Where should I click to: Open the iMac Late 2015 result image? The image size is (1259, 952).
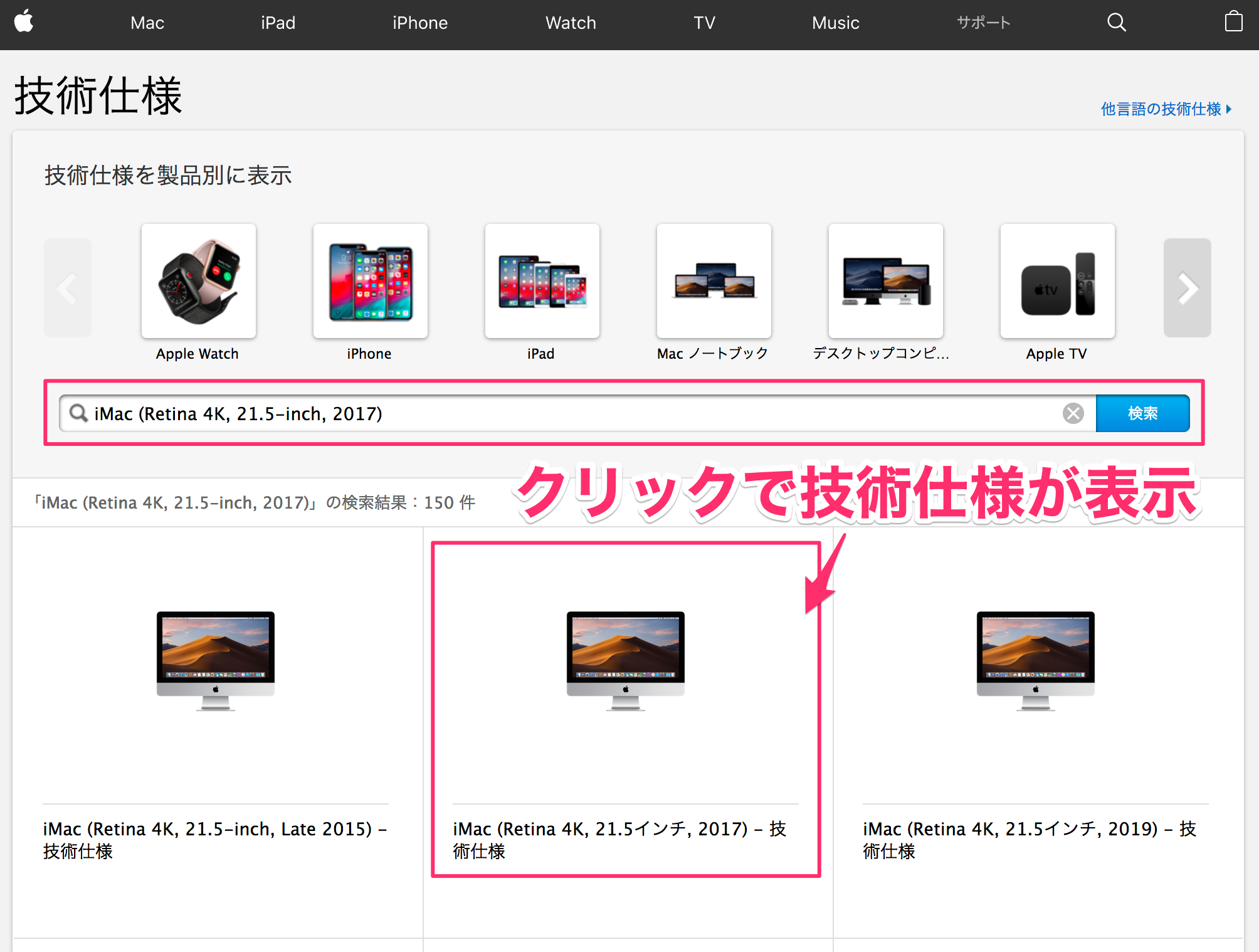[x=216, y=661]
